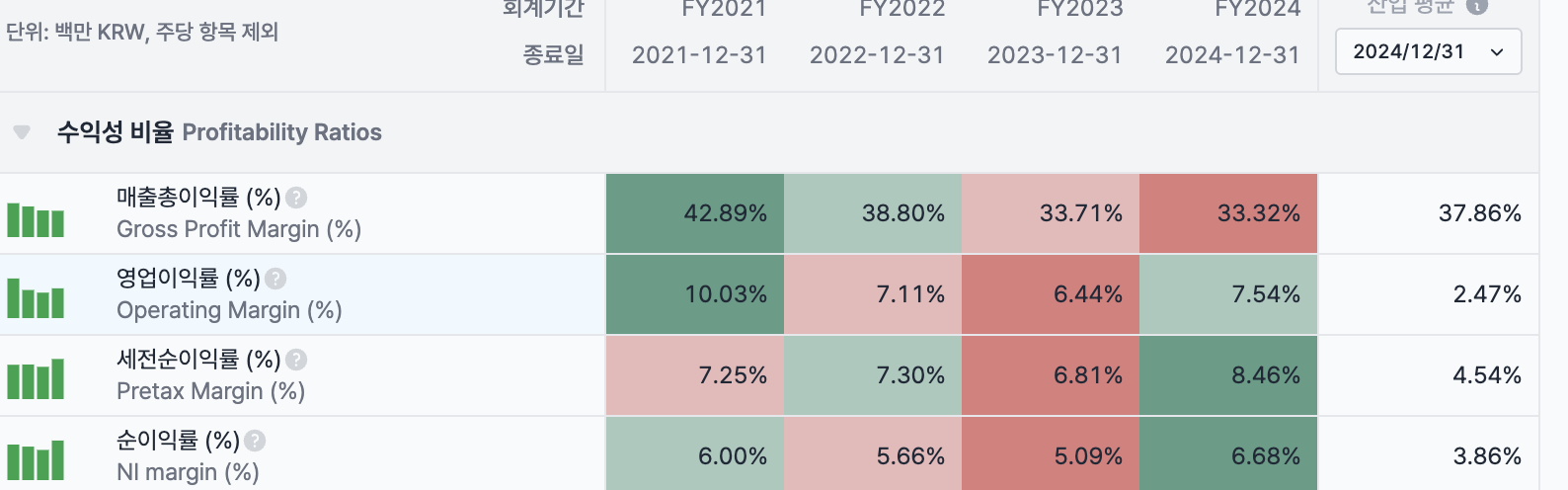Open the 2024/12/31 date dropdown

(x=1428, y=51)
